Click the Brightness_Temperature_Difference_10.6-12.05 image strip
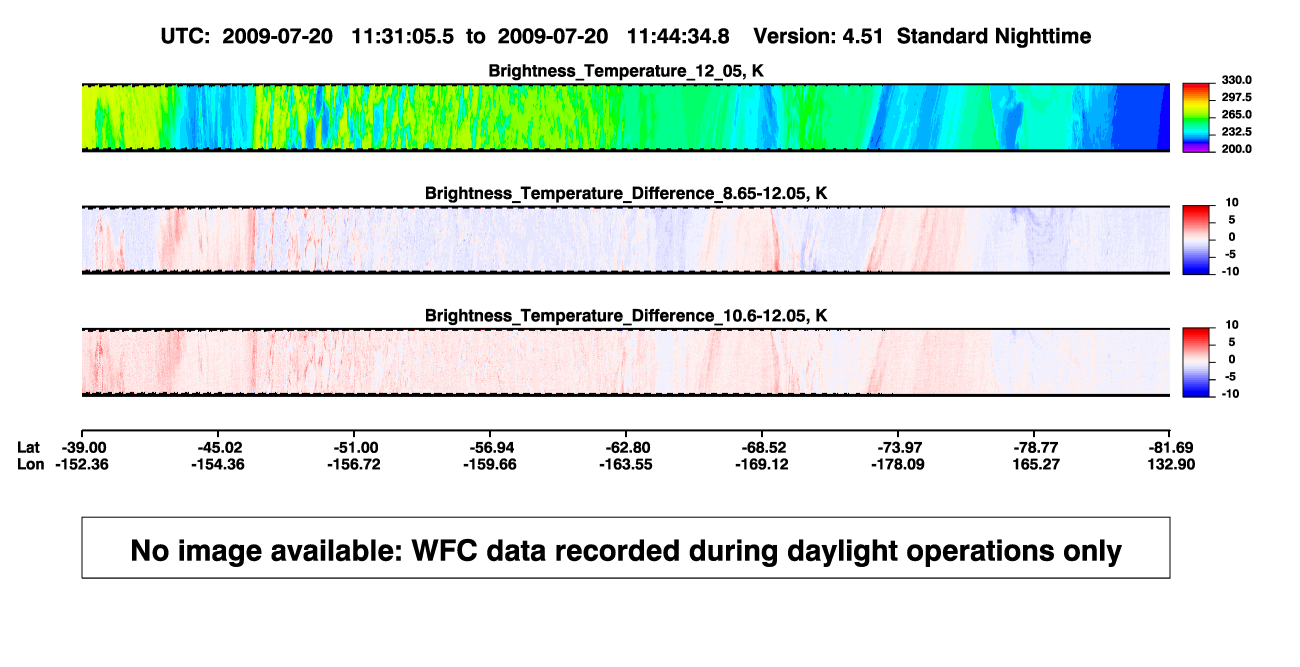Viewport: 1300px width, 667px height. coord(625,362)
